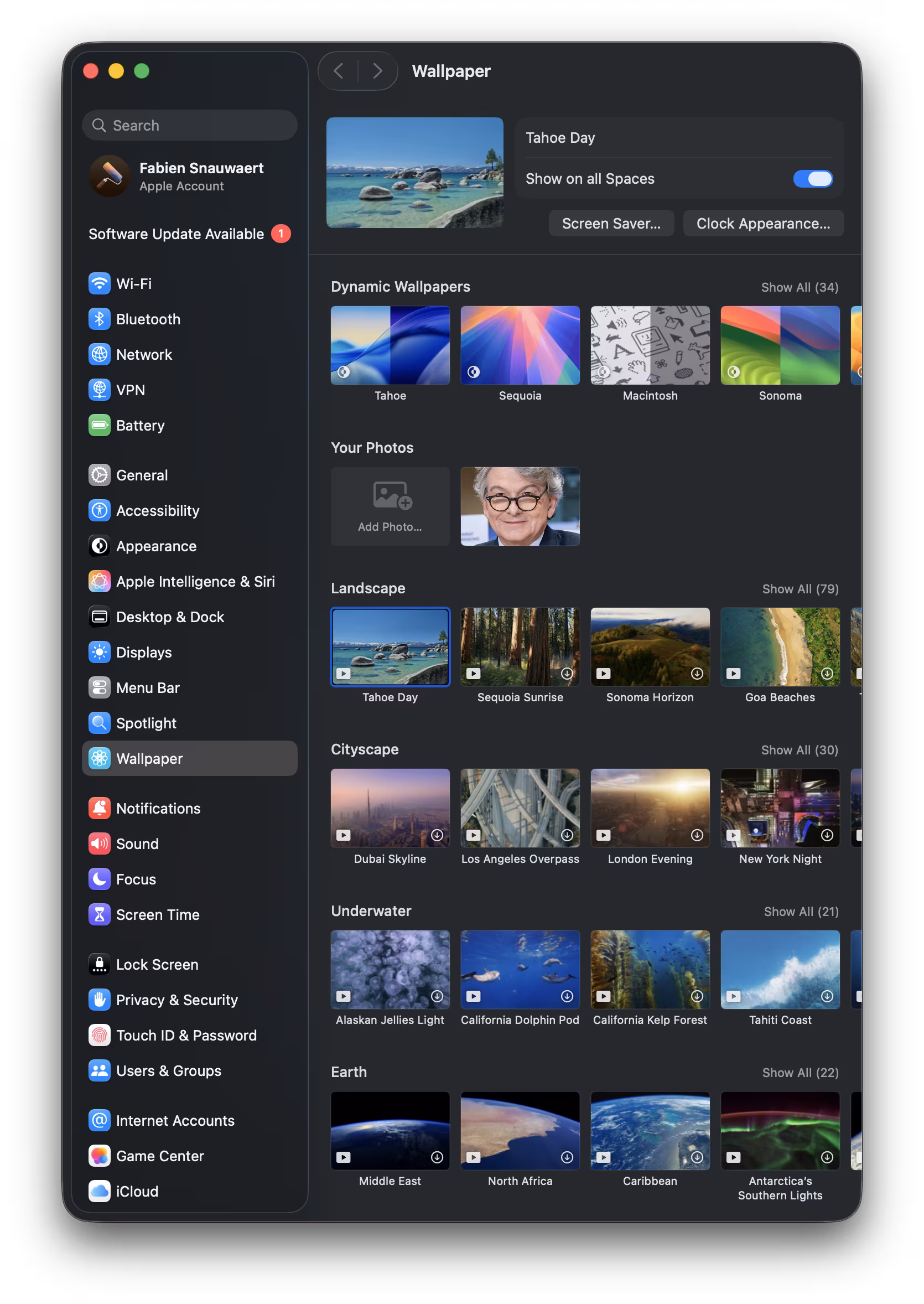Click the Add Photo... tile
This screenshot has width=924, height=1304.
[390, 506]
